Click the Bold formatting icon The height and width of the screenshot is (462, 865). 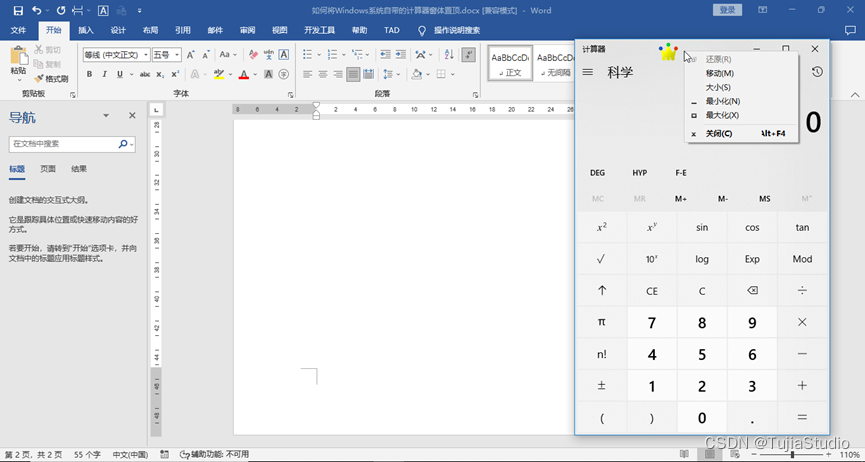pos(89,74)
